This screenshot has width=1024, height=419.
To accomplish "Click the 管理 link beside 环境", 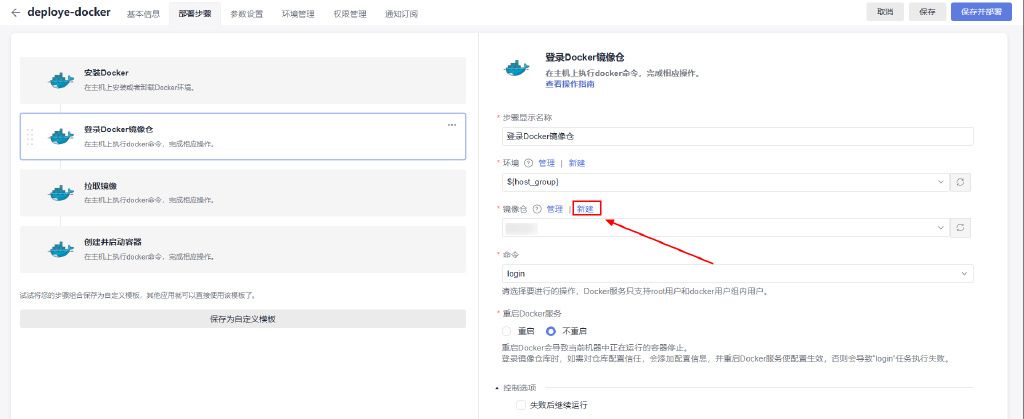I will [x=546, y=163].
